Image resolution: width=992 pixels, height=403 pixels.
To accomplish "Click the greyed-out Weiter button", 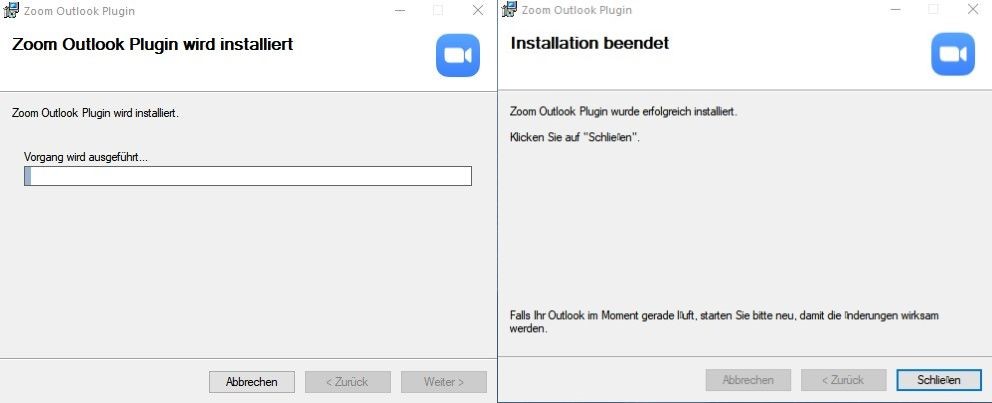I will [443, 382].
